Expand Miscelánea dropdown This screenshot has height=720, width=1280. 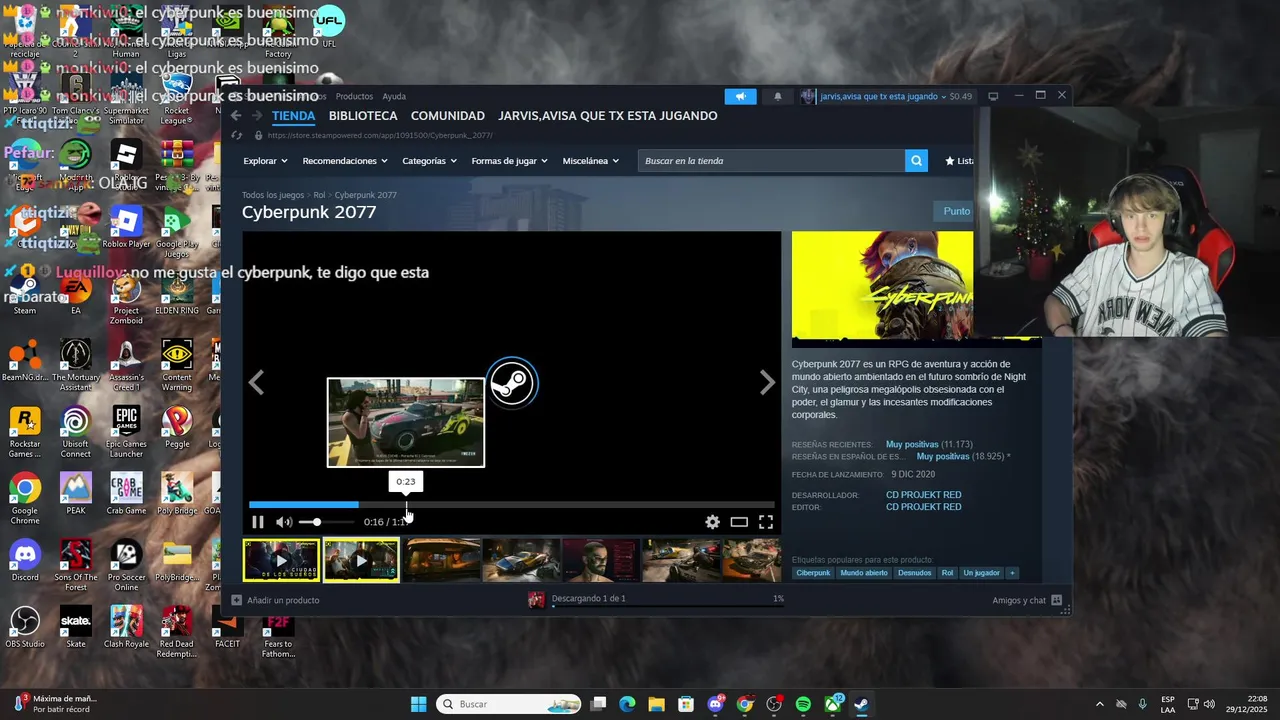(590, 161)
